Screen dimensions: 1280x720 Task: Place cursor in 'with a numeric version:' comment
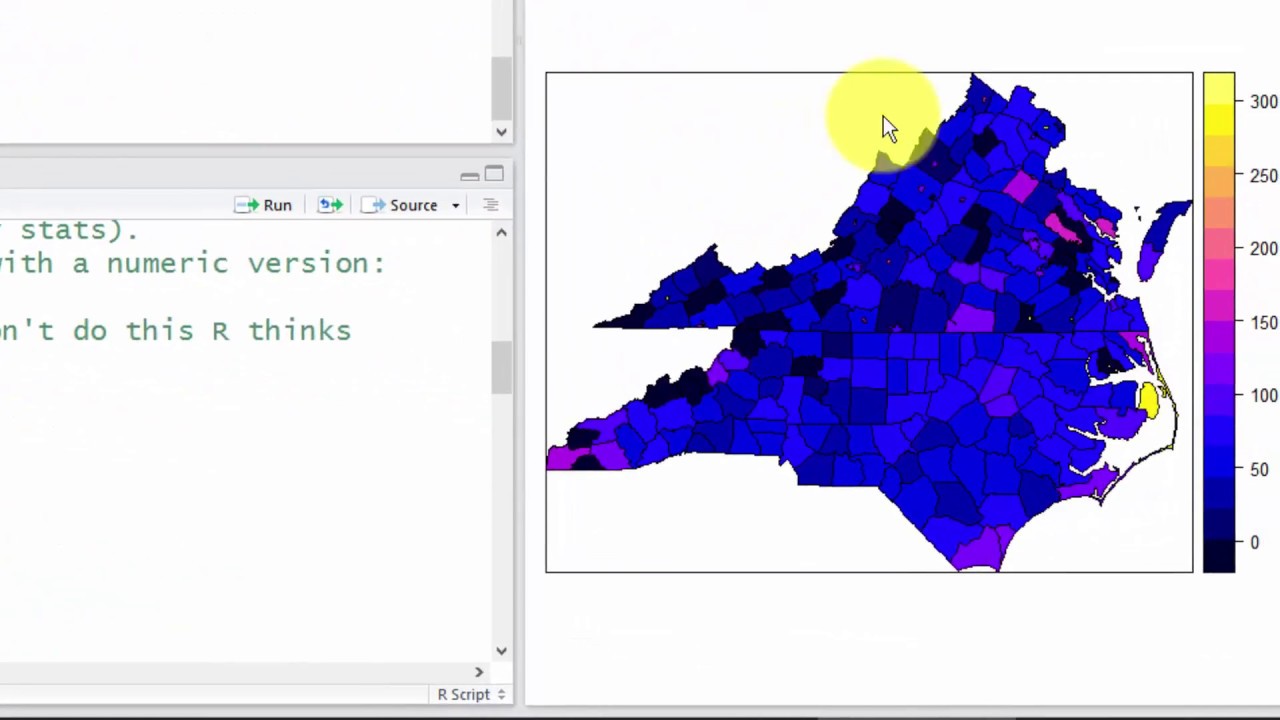click(x=192, y=263)
